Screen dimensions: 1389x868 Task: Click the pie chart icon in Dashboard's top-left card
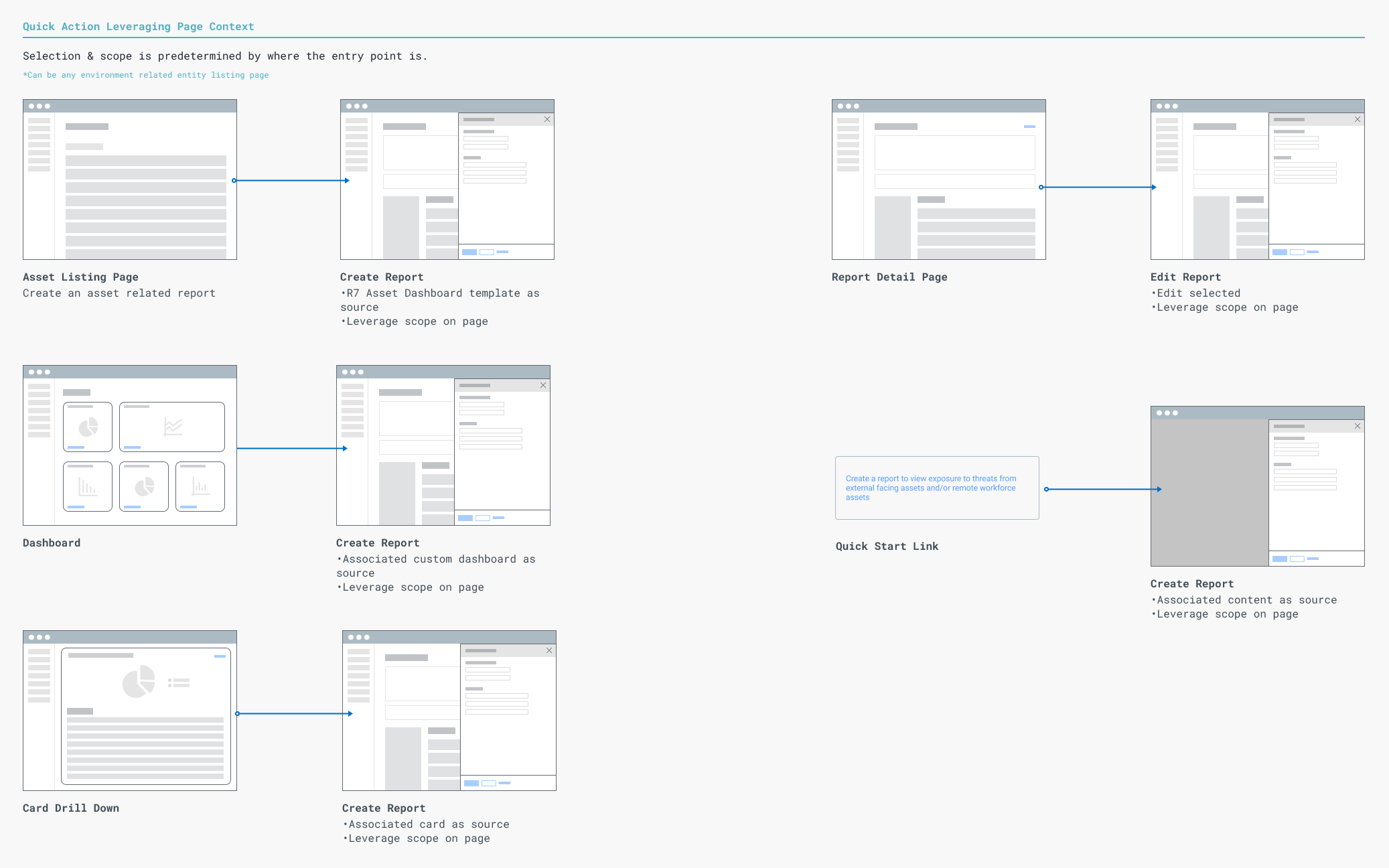(x=88, y=427)
